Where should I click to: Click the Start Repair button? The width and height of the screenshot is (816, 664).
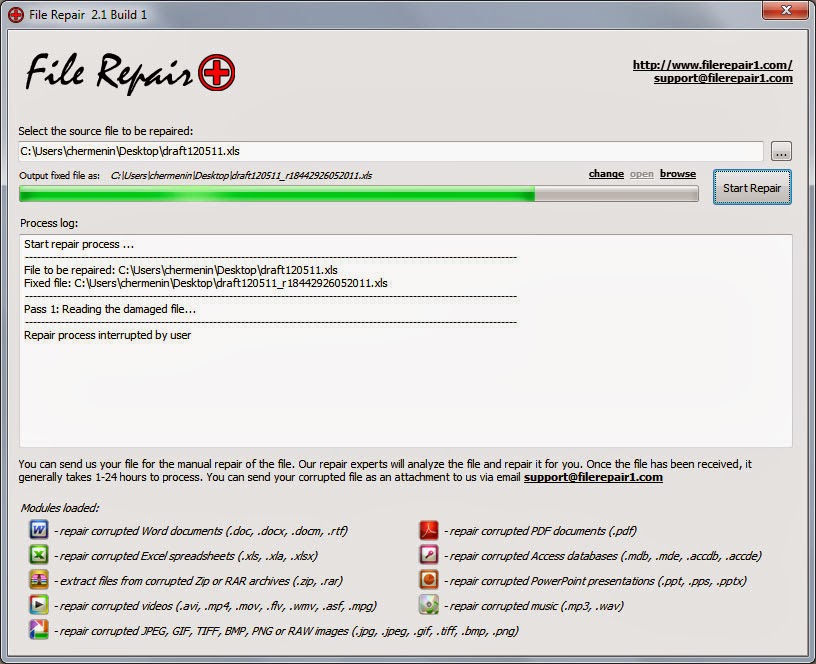tap(751, 188)
